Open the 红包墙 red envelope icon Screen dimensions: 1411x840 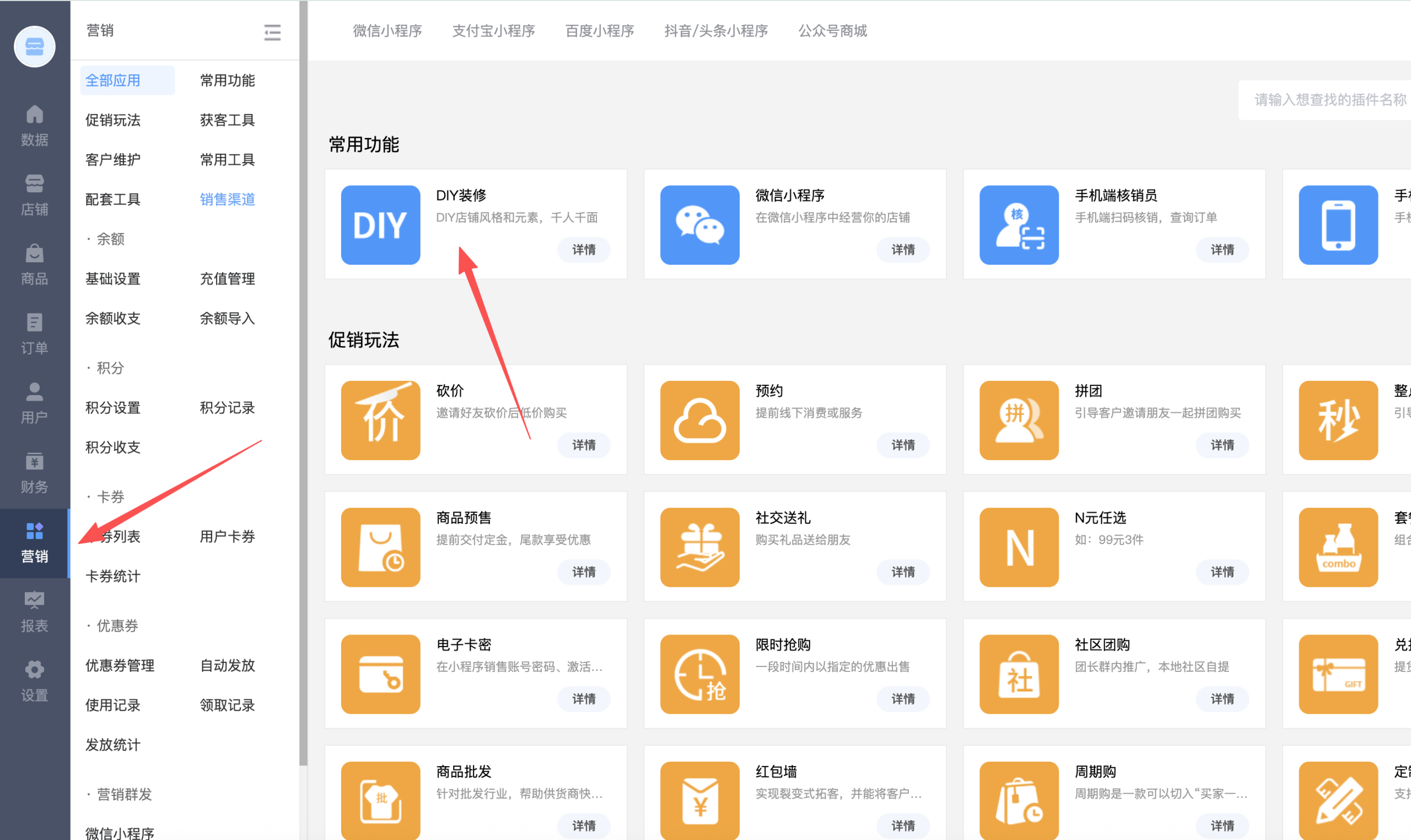tap(699, 800)
